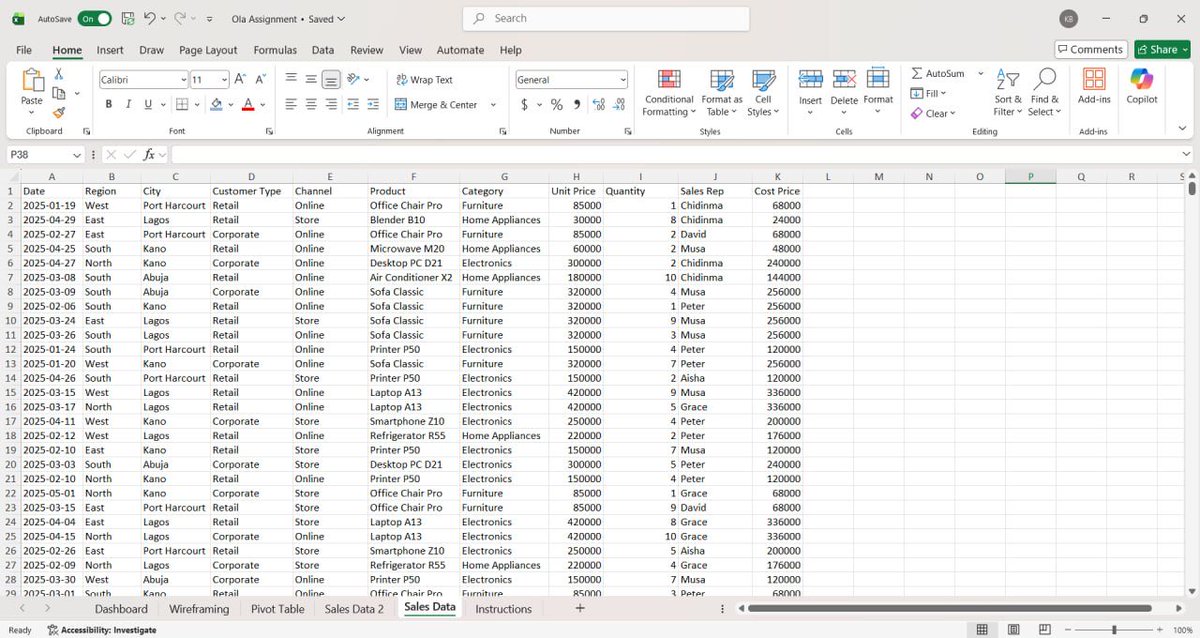Apply comma style number format
The width and height of the screenshot is (1200, 638).
(576, 104)
